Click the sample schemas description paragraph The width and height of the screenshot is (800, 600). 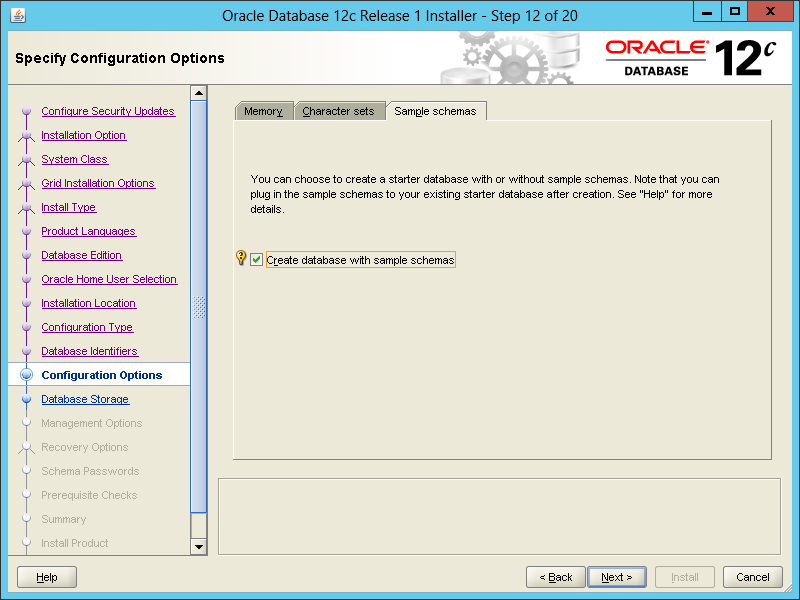click(x=485, y=194)
